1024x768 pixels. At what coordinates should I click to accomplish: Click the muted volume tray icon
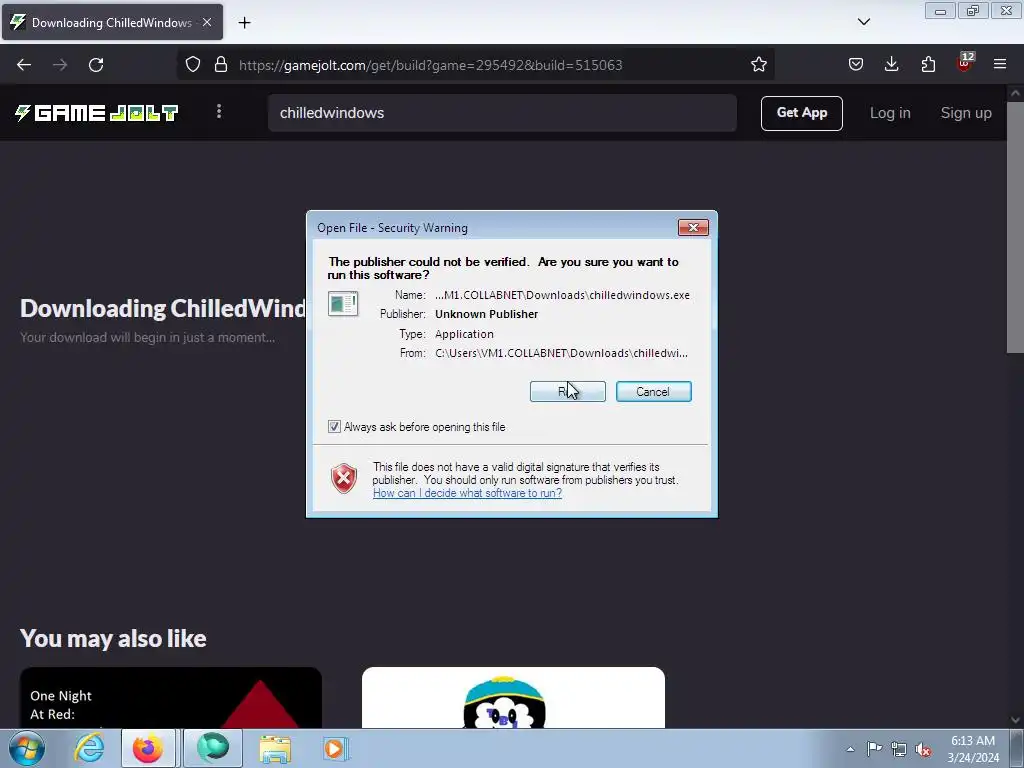923,749
